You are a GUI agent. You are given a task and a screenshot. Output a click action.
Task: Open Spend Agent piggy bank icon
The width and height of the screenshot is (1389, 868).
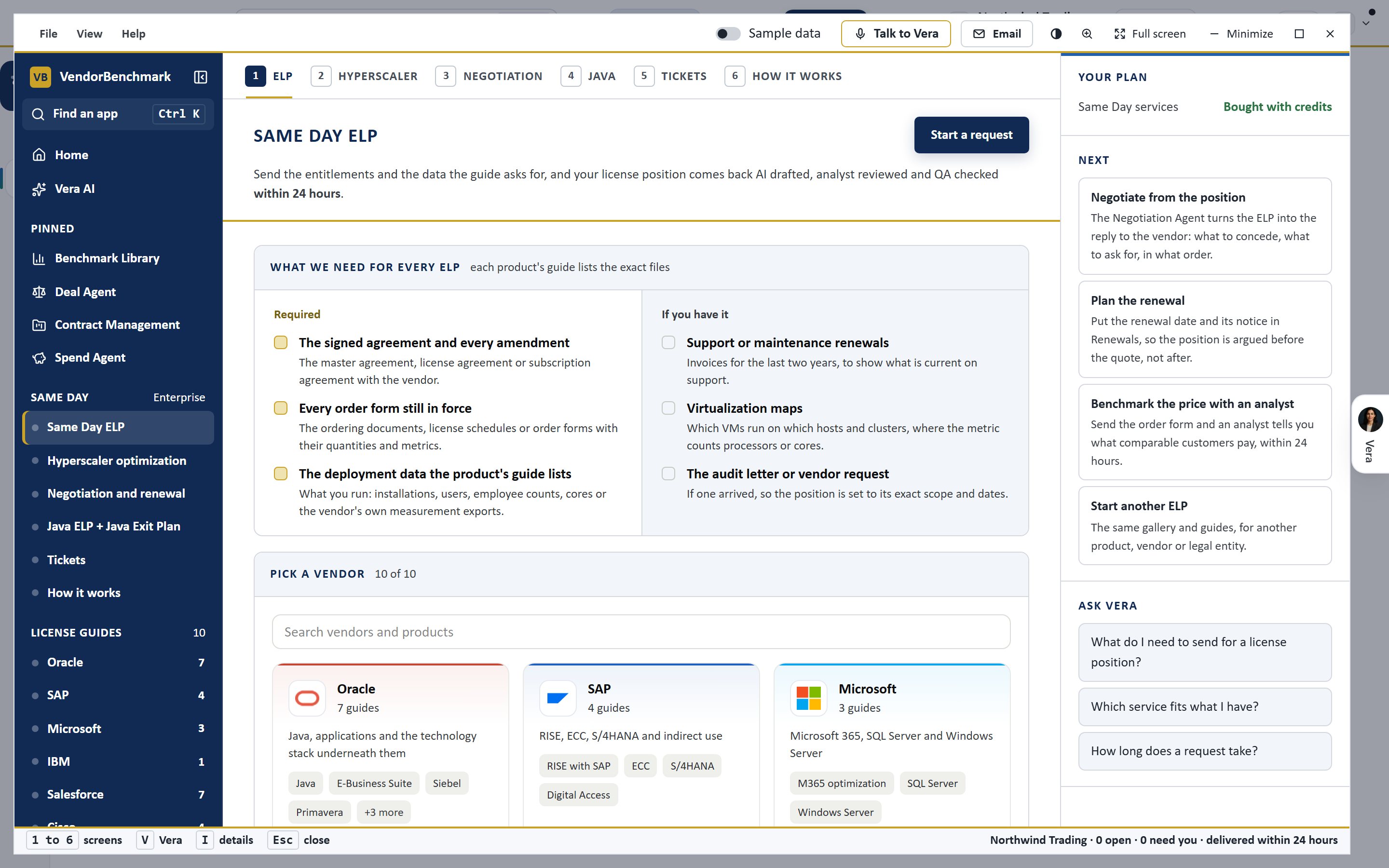(39, 358)
